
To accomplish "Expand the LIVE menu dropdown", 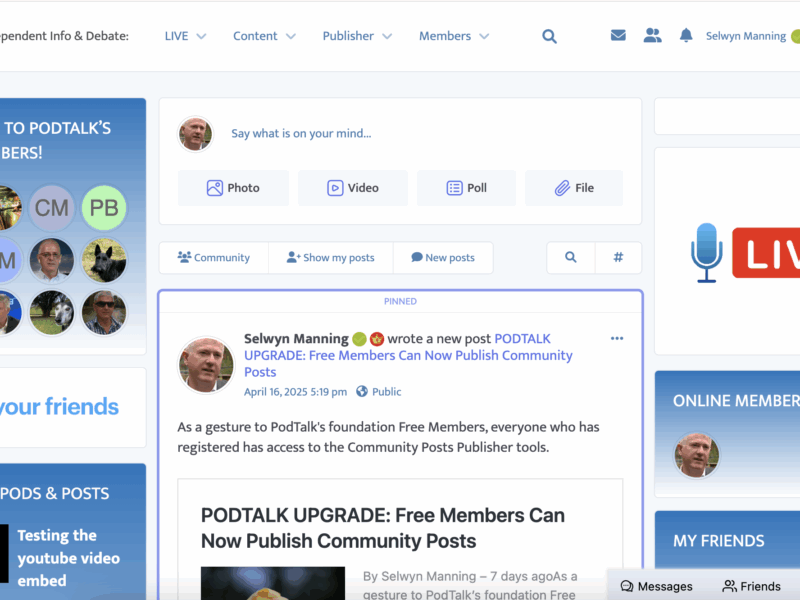I will pyautogui.click(x=185, y=36).
